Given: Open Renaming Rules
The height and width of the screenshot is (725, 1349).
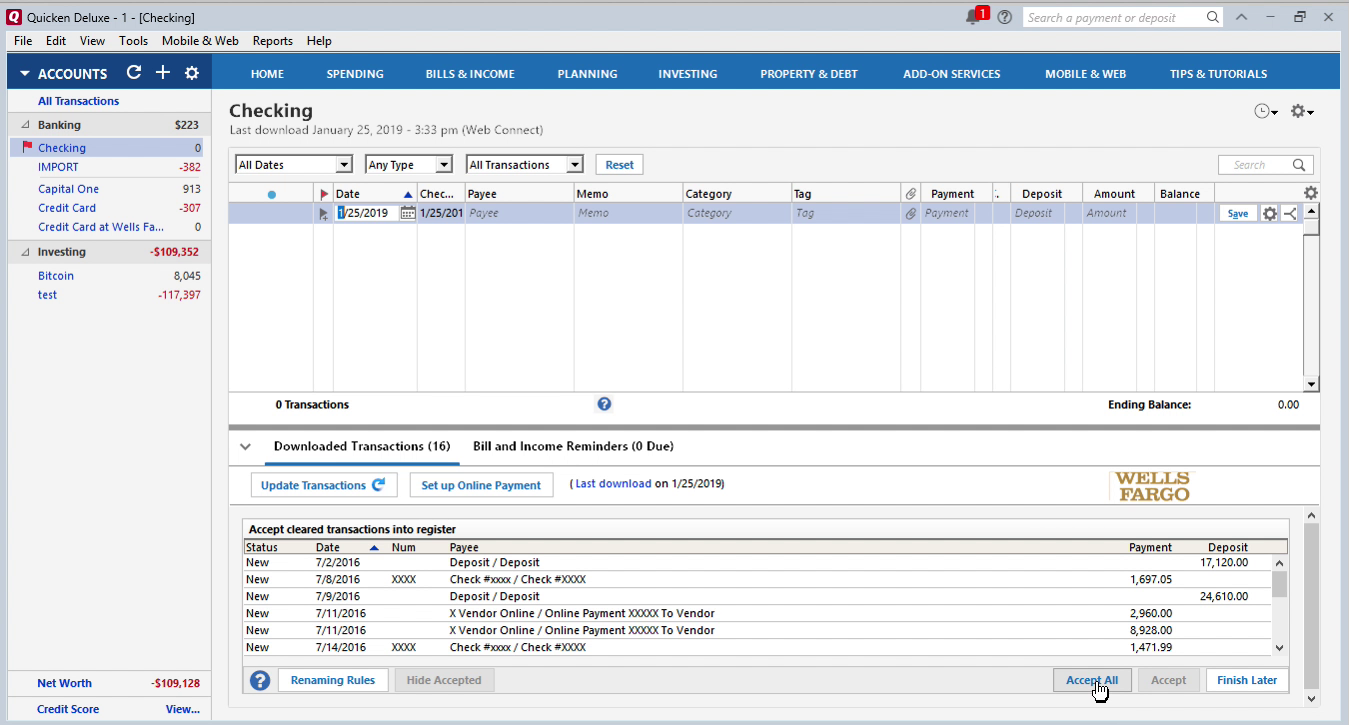Looking at the screenshot, I should 333,680.
